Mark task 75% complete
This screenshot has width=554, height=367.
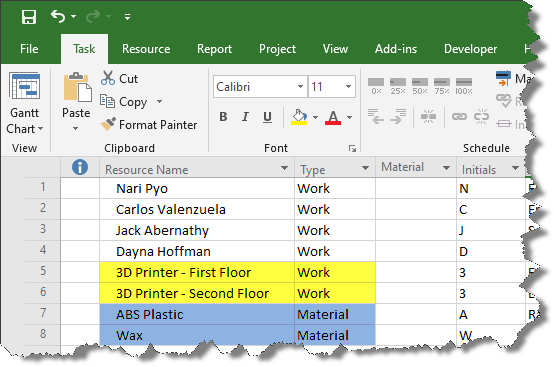(x=442, y=86)
